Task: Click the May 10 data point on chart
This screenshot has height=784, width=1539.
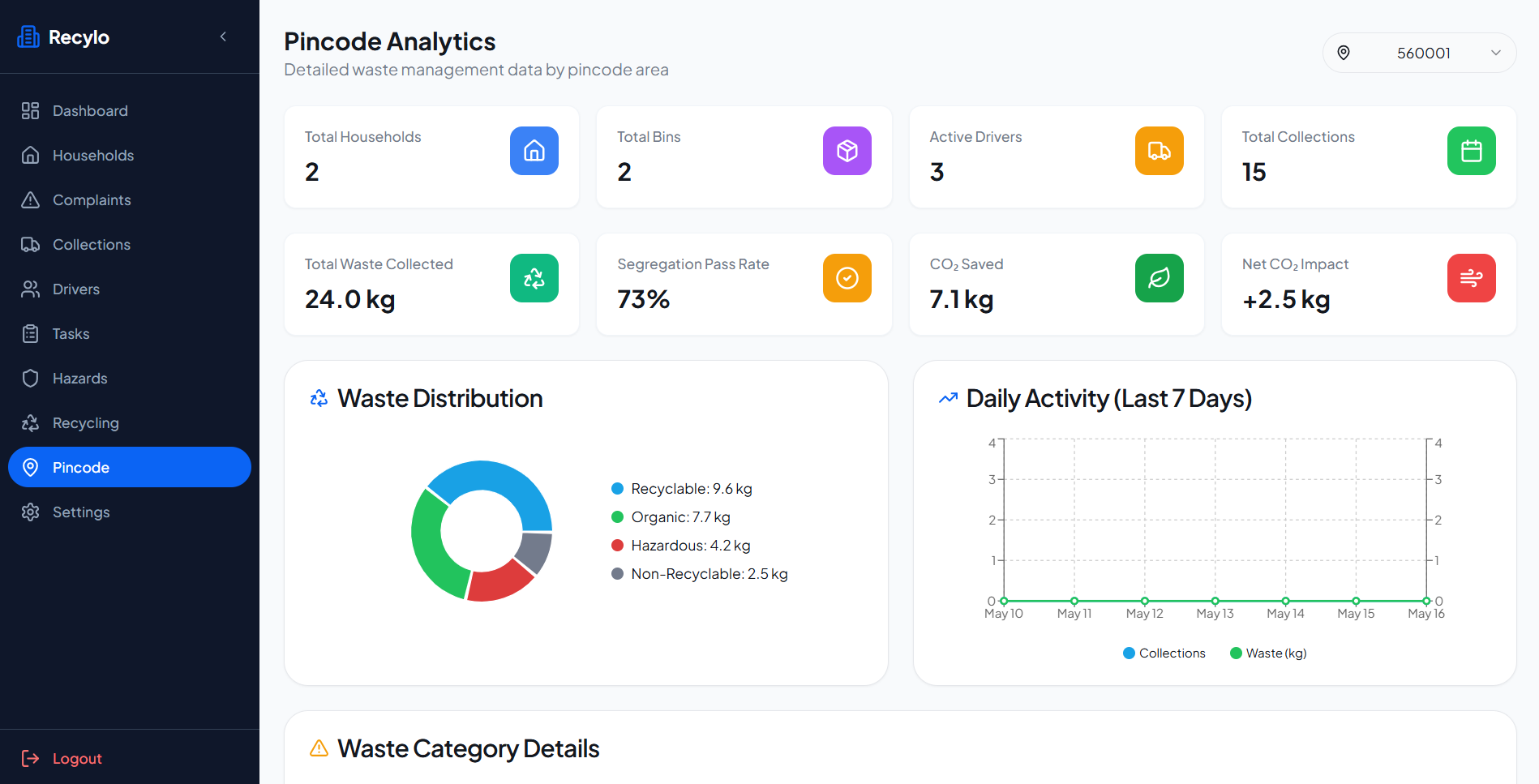Action: click(1004, 601)
